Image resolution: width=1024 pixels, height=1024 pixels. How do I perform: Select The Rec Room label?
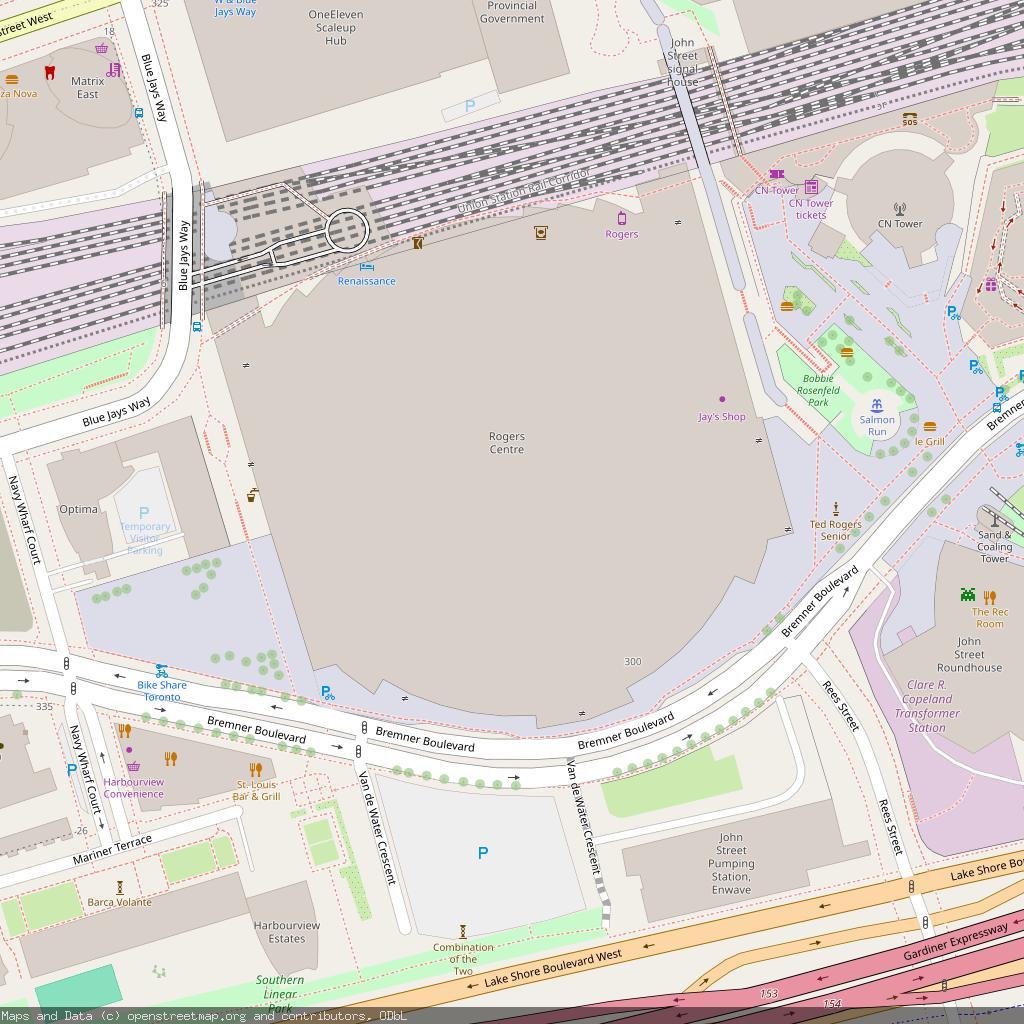[x=990, y=618]
